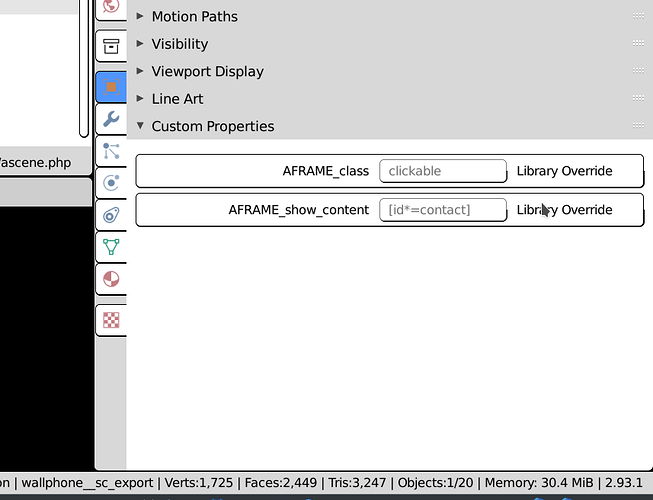Click the Tris:3,247 status entry
Screen dimensions: 653x500
[x=357, y=483]
